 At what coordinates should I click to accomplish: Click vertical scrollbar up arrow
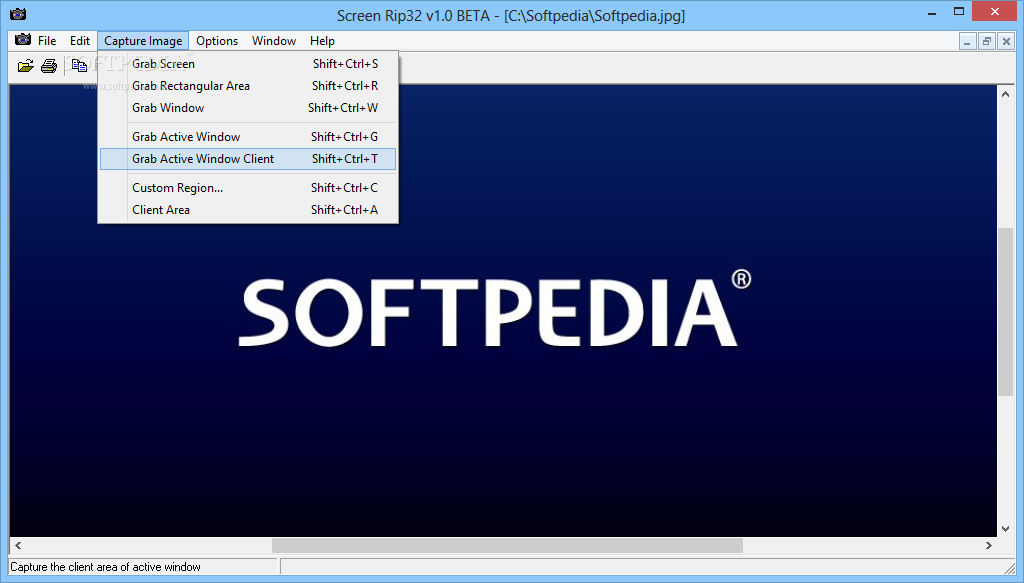(1005, 94)
